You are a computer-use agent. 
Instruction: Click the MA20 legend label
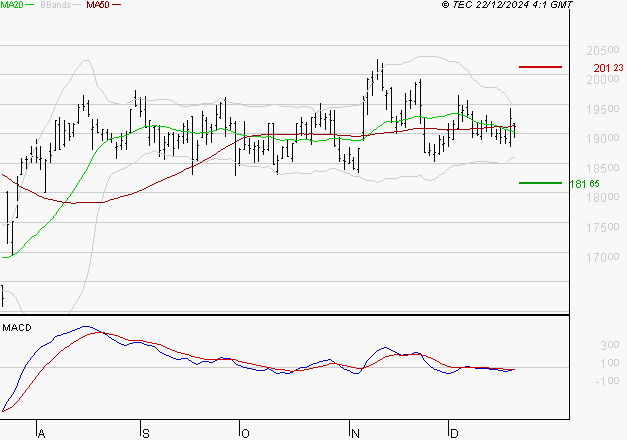click(11, 5)
